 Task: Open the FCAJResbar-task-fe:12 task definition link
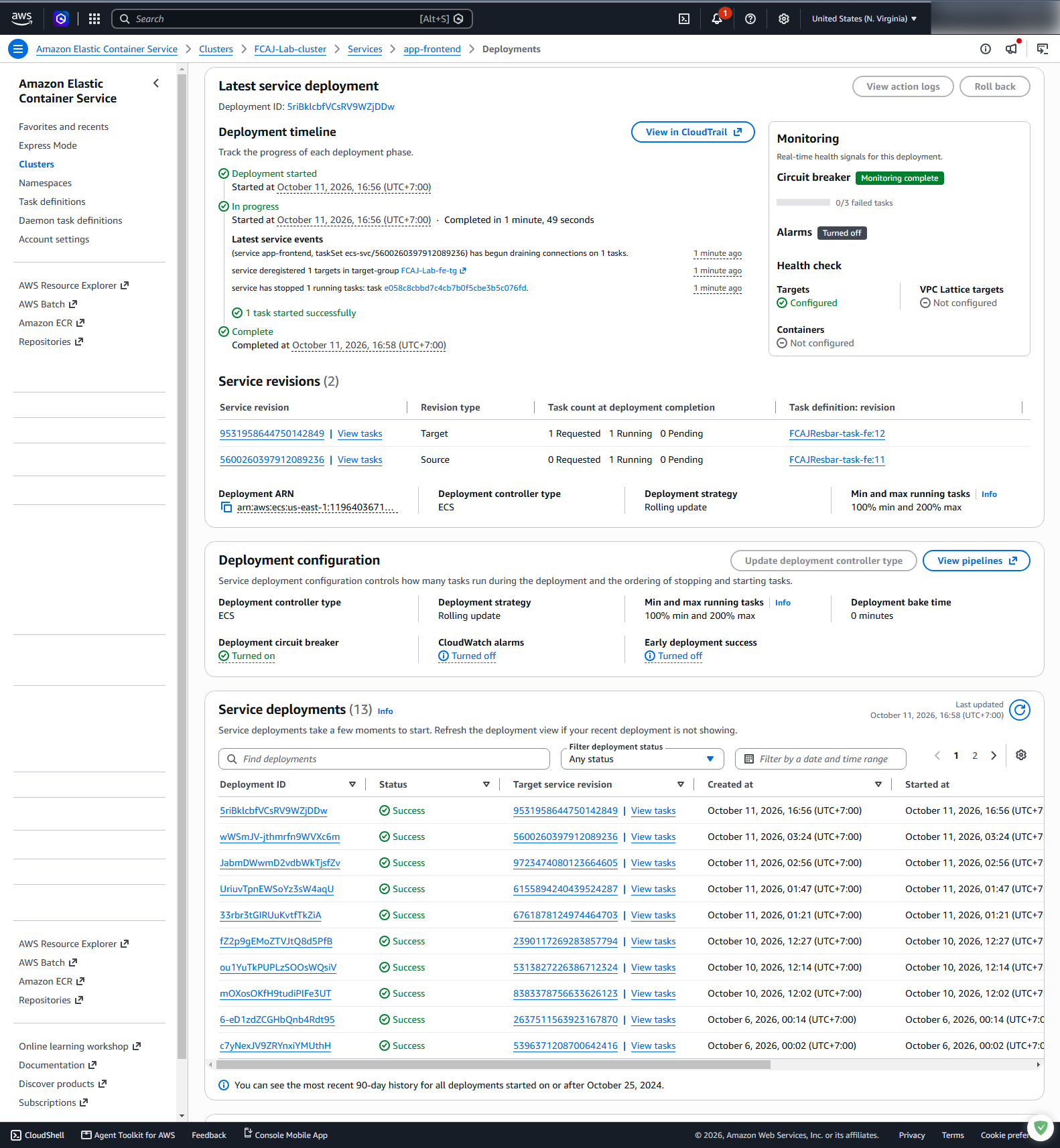pos(837,433)
